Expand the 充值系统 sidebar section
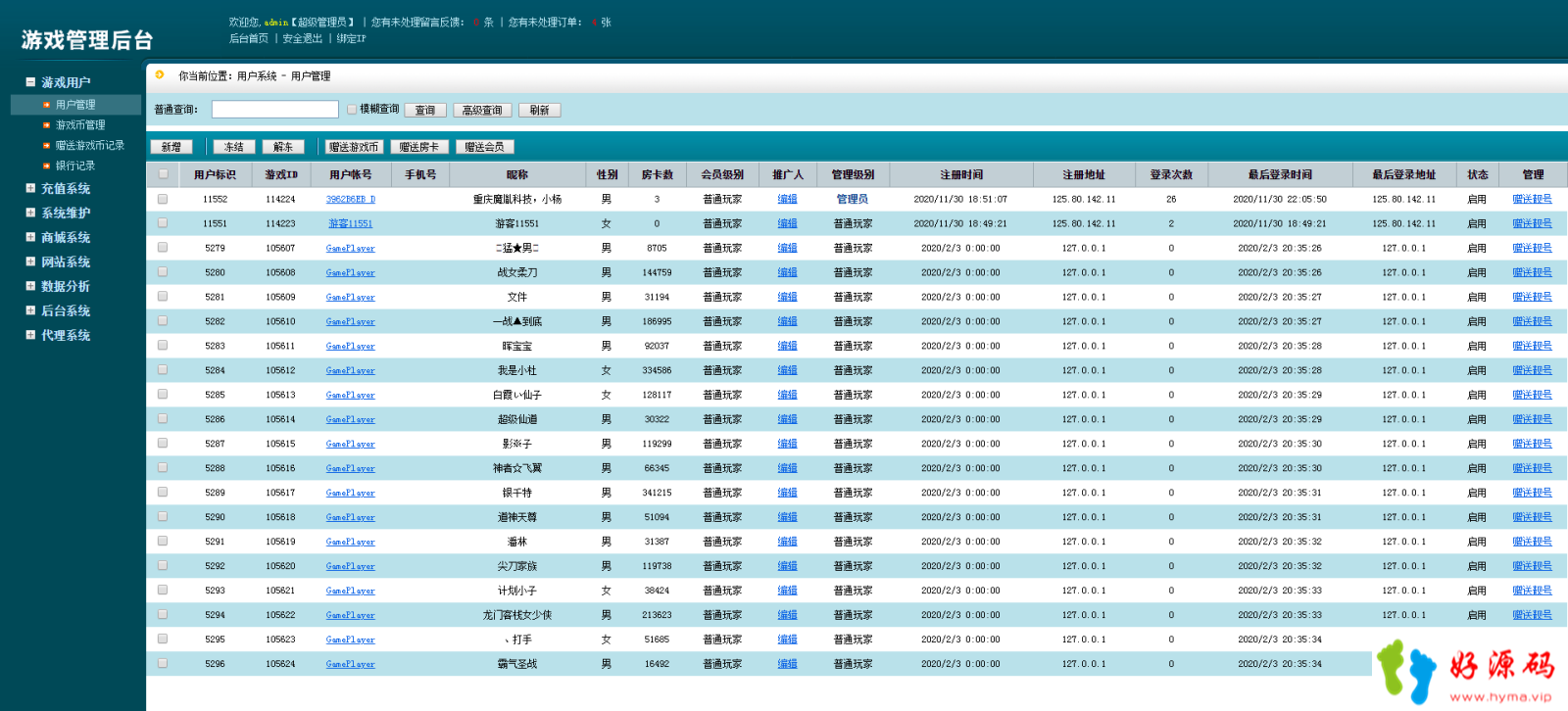This screenshot has height=711, width=1568. pos(30,188)
